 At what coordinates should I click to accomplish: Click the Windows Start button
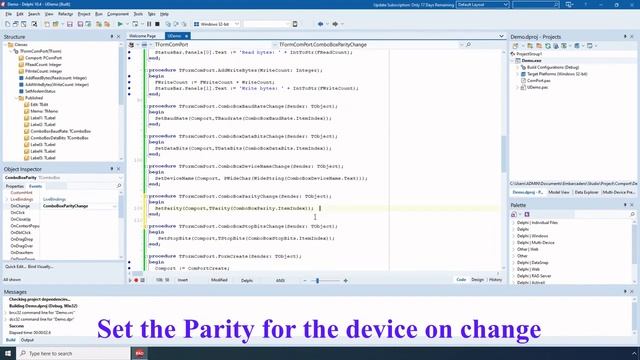(8, 353)
